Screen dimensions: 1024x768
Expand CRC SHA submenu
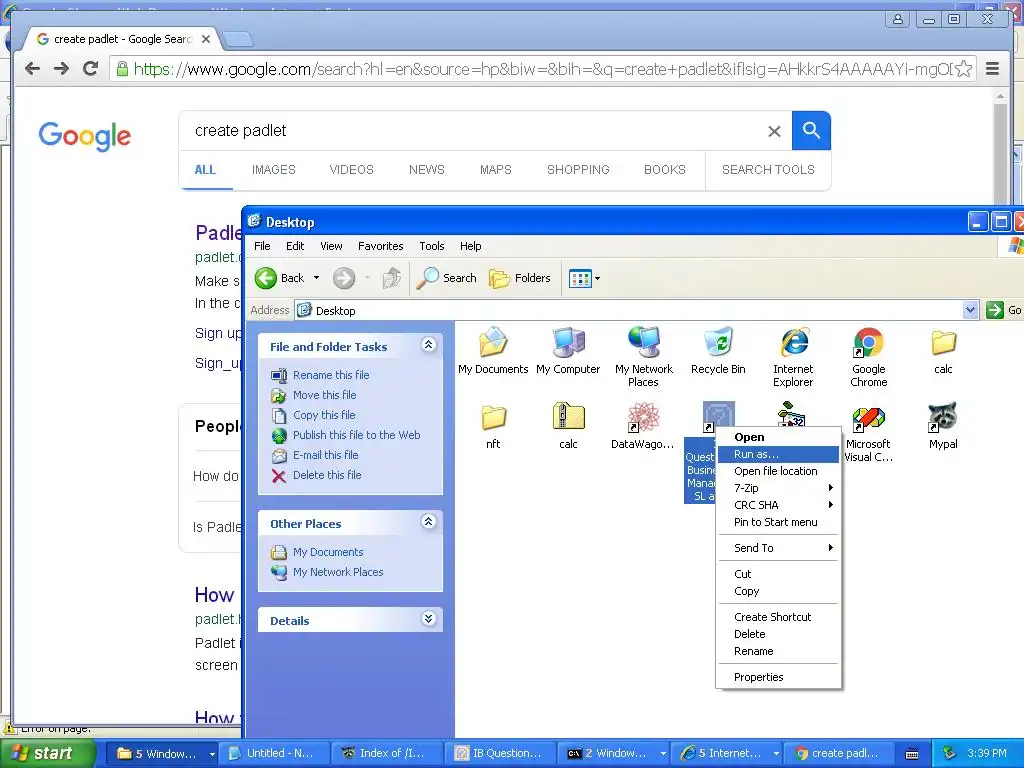tap(778, 505)
